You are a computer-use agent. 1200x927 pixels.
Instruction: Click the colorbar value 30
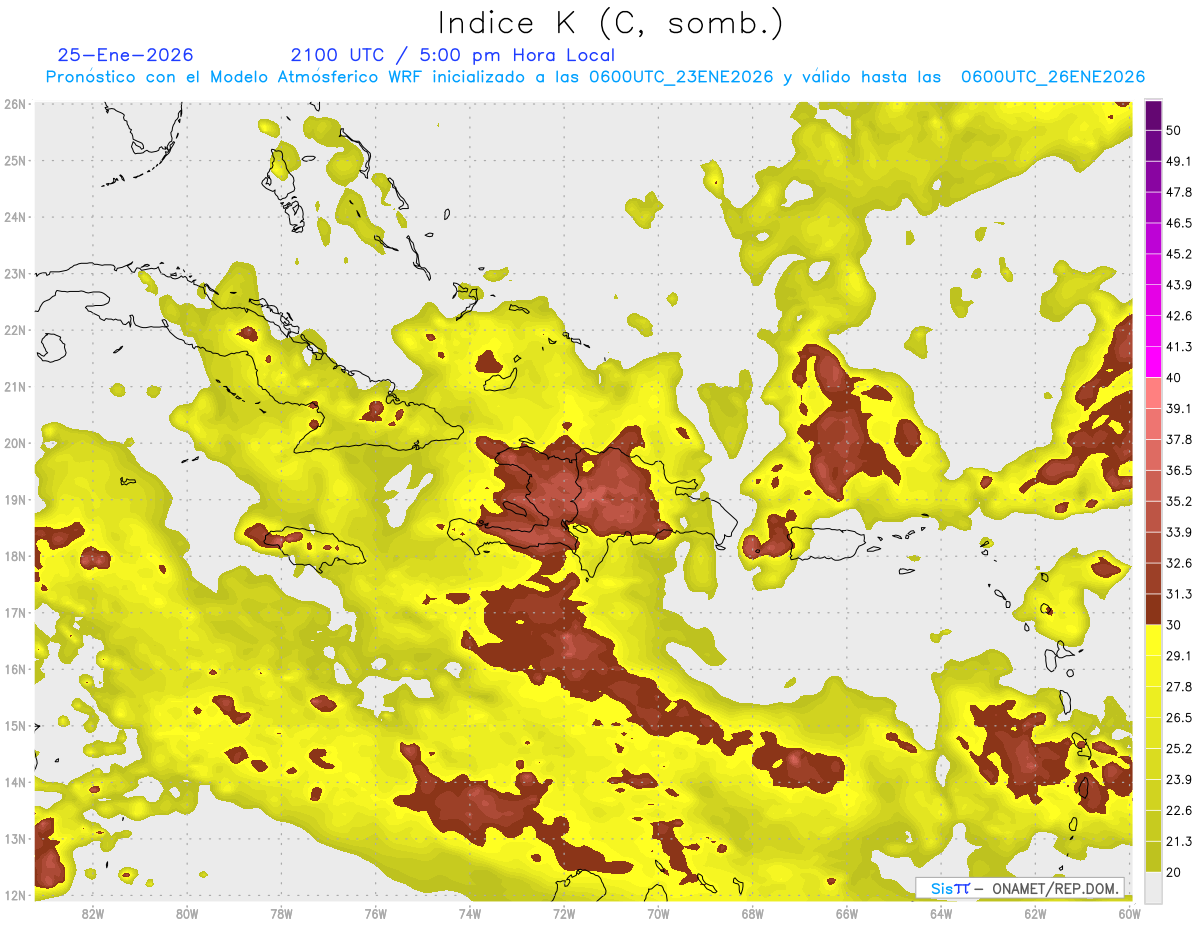click(x=1174, y=625)
